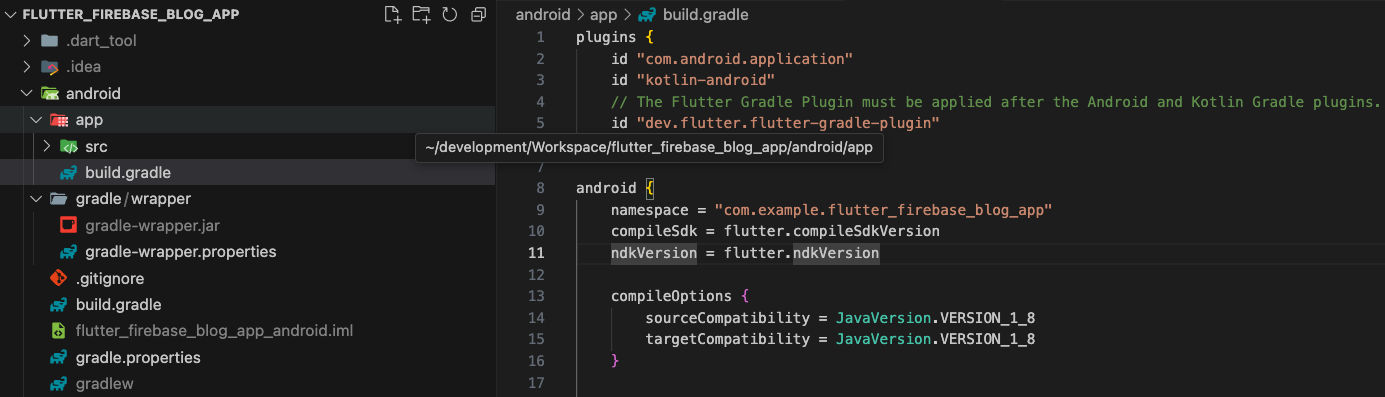This screenshot has height=397, width=1385.
Task: Click compileSdk on line 10
Action: (x=650, y=231)
